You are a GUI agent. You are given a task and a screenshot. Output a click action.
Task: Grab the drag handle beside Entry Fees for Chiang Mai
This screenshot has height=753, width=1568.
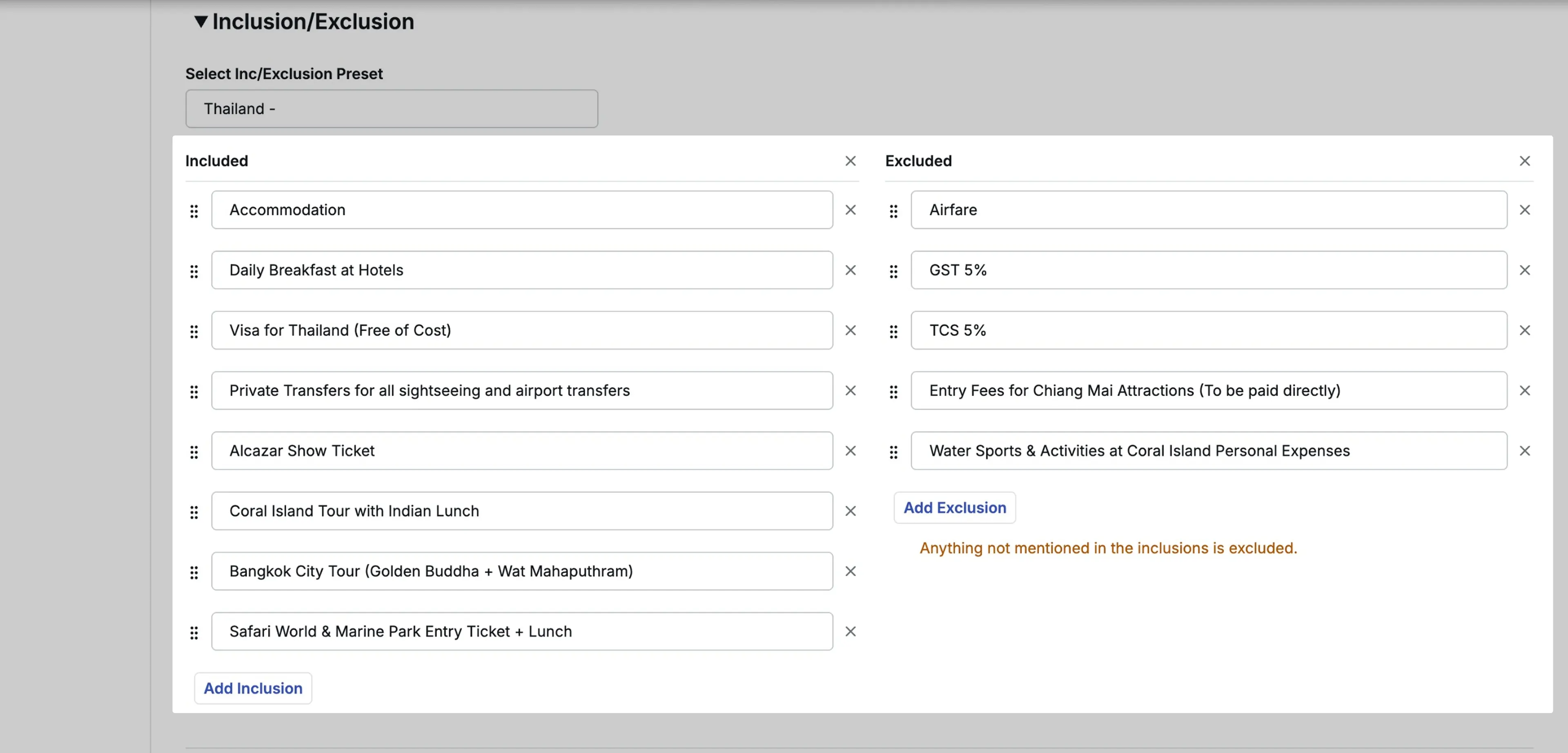click(x=893, y=392)
